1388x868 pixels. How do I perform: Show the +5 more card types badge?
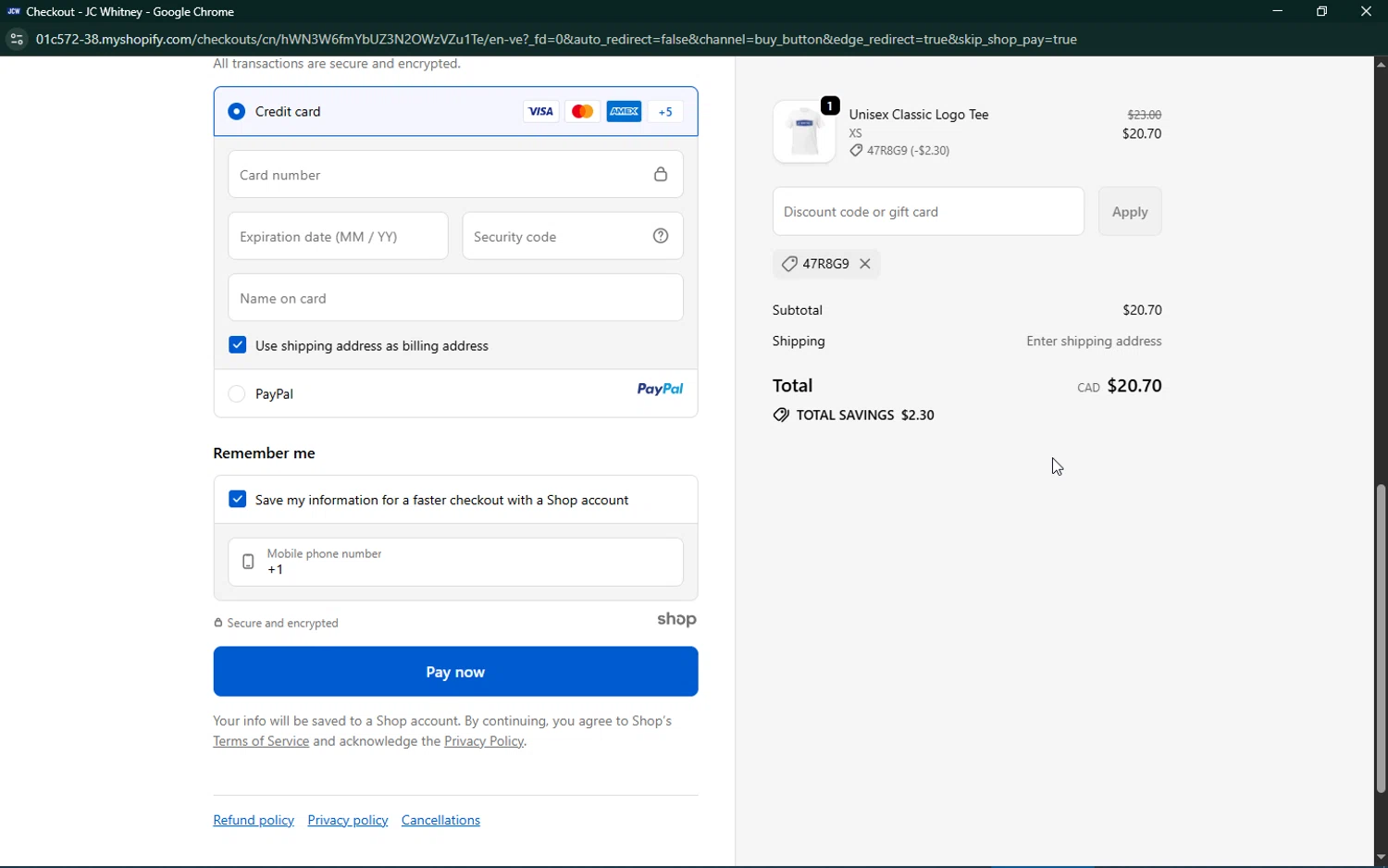[x=666, y=112]
